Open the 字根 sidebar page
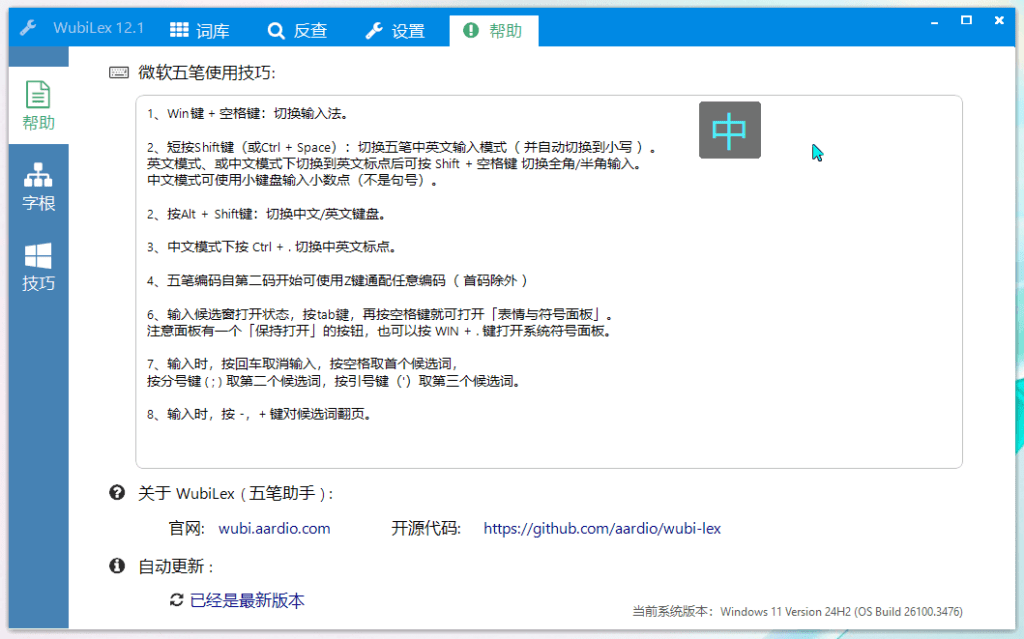The image size is (1024, 639). [39, 186]
